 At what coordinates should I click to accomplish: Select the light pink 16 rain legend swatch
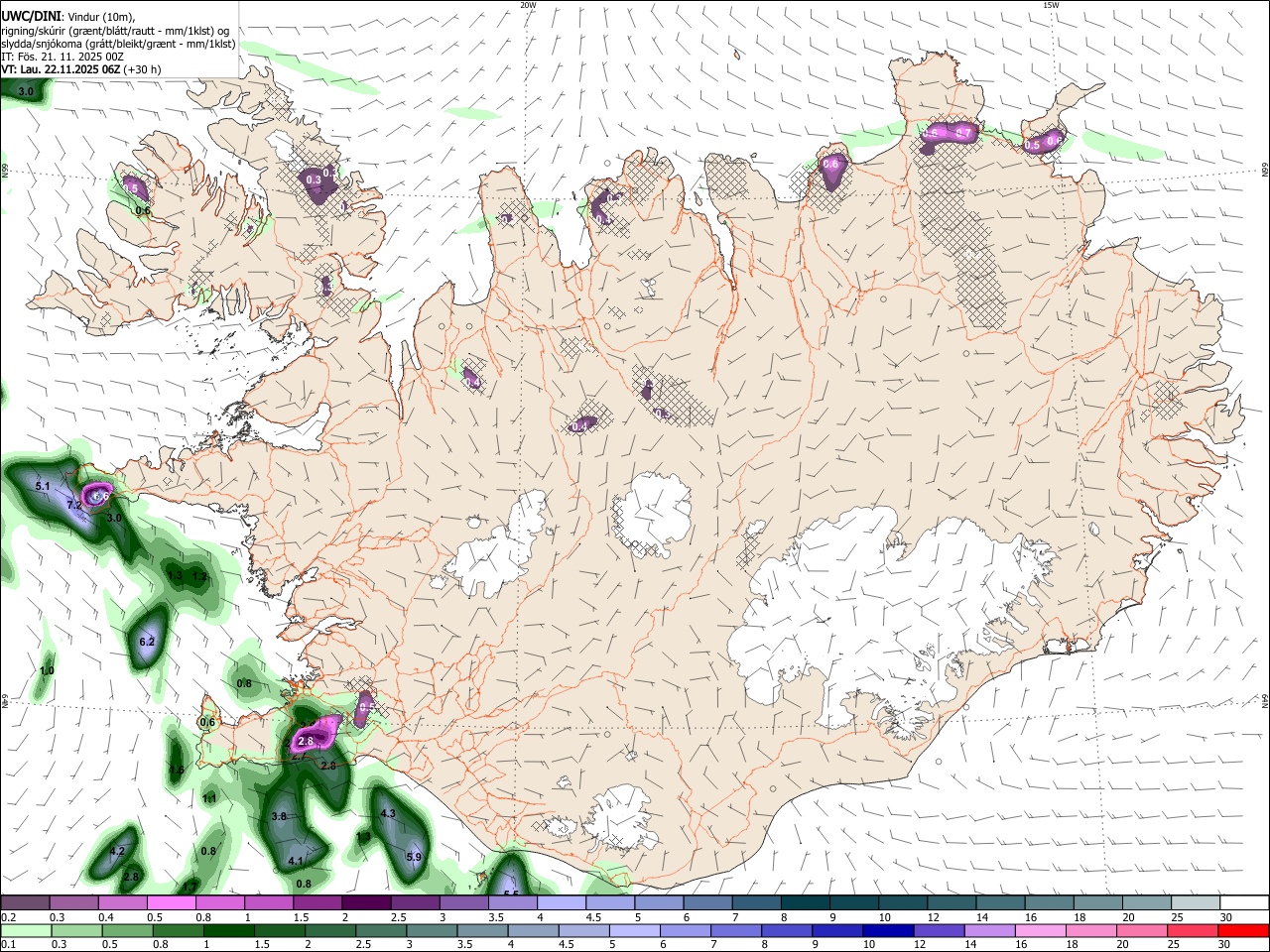[x=1040, y=930]
